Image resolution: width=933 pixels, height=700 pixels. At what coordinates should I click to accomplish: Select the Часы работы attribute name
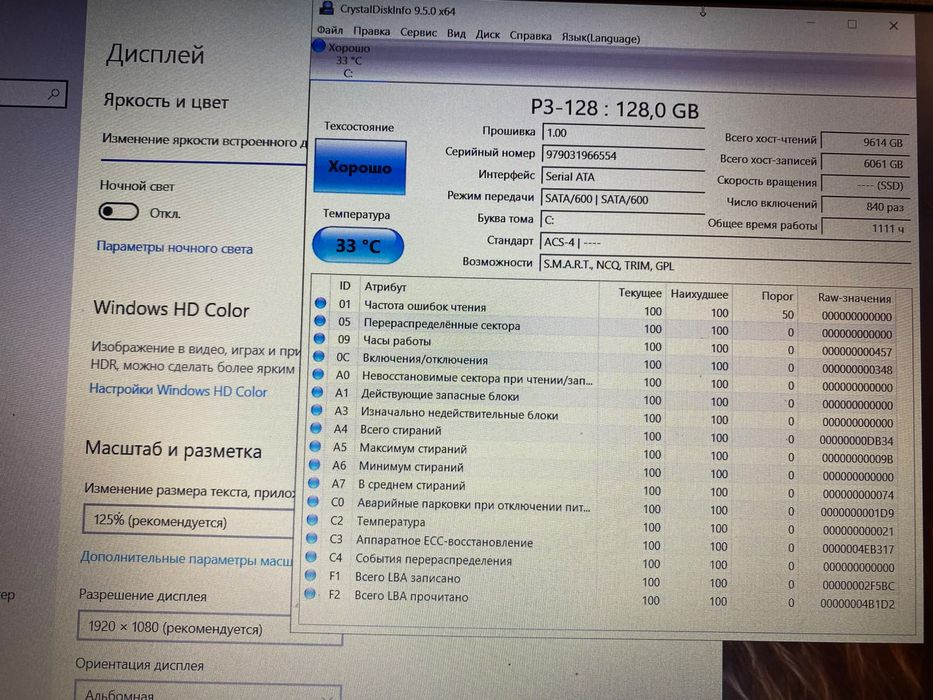397,341
